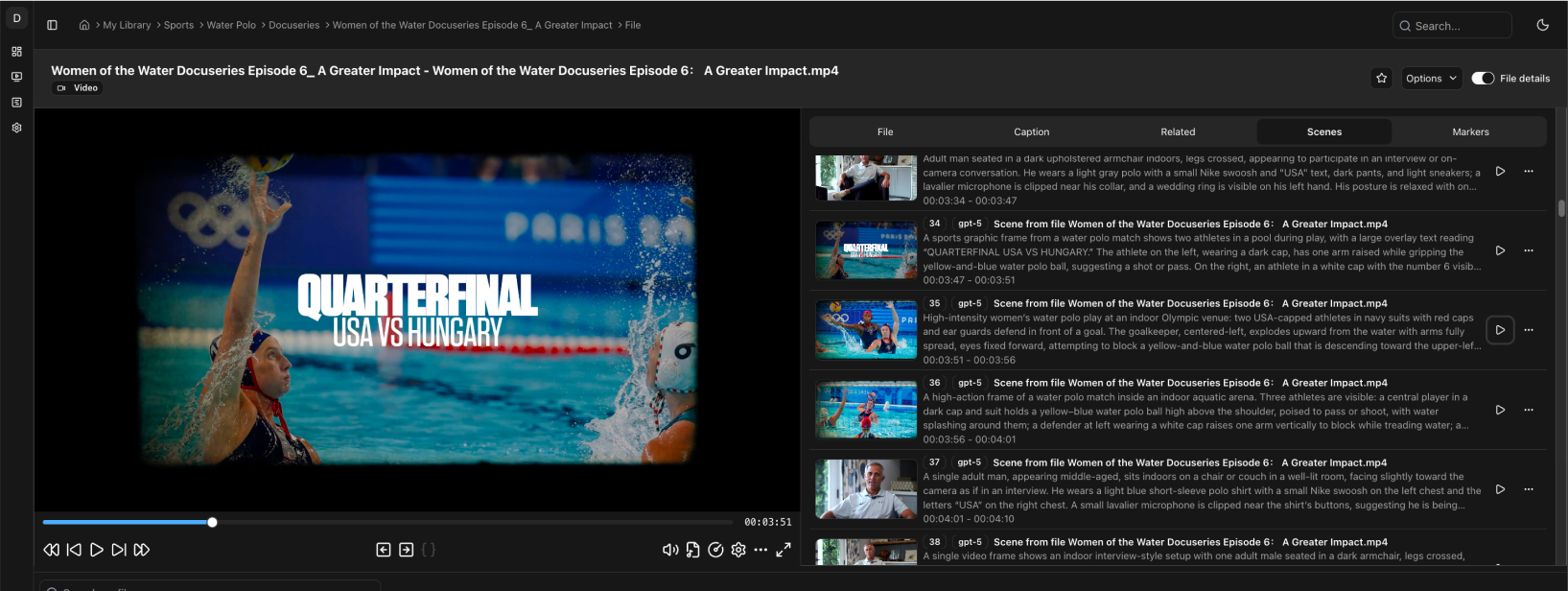Open the player's more options menu

pyautogui.click(x=761, y=550)
